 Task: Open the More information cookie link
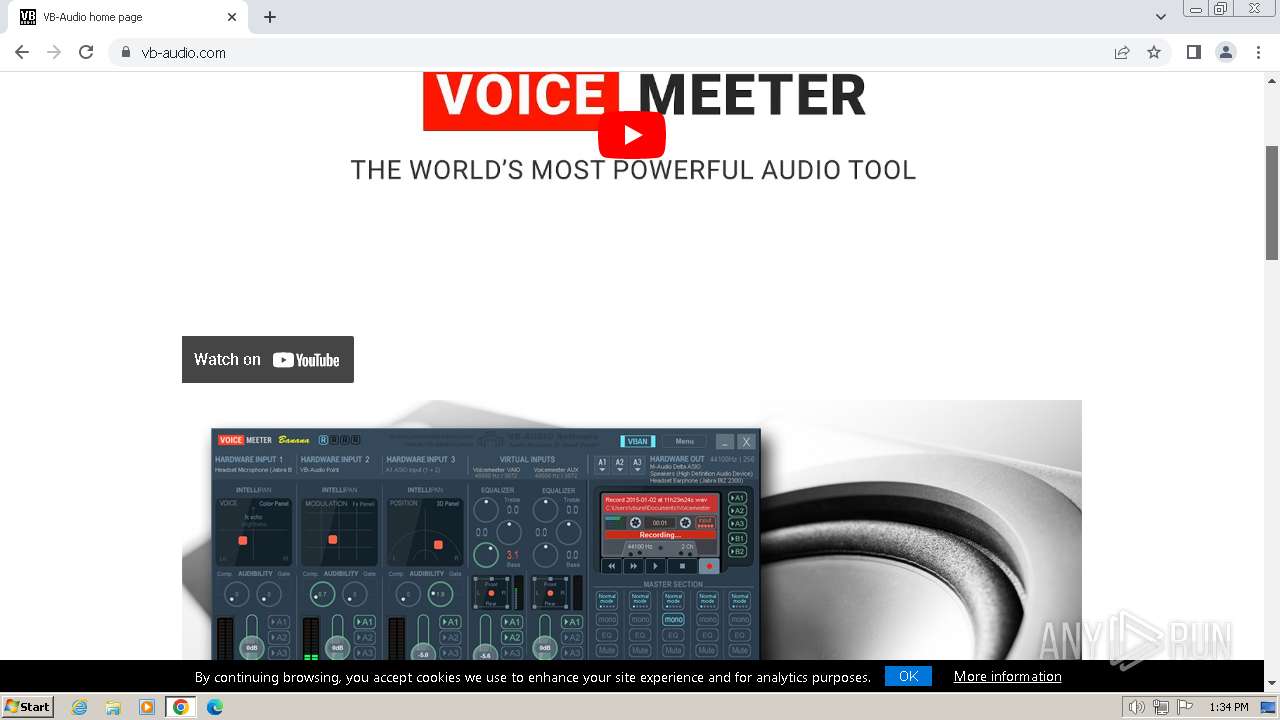coord(1007,677)
